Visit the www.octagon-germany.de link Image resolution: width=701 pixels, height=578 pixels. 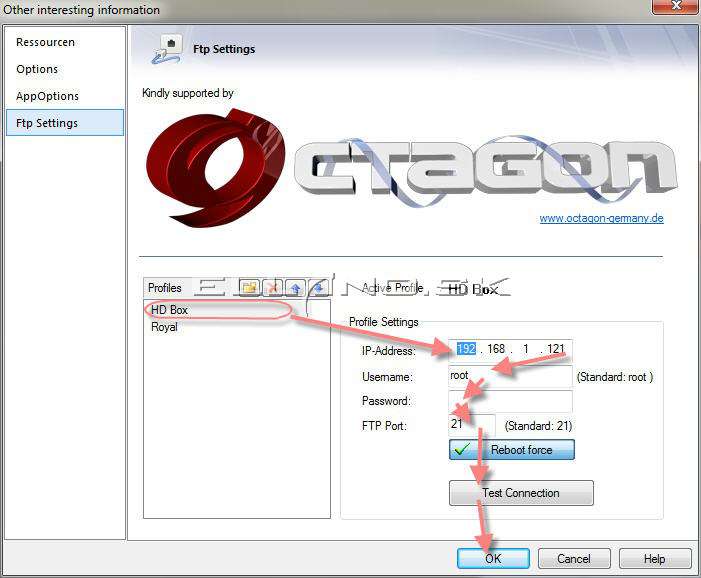point(601,218)
